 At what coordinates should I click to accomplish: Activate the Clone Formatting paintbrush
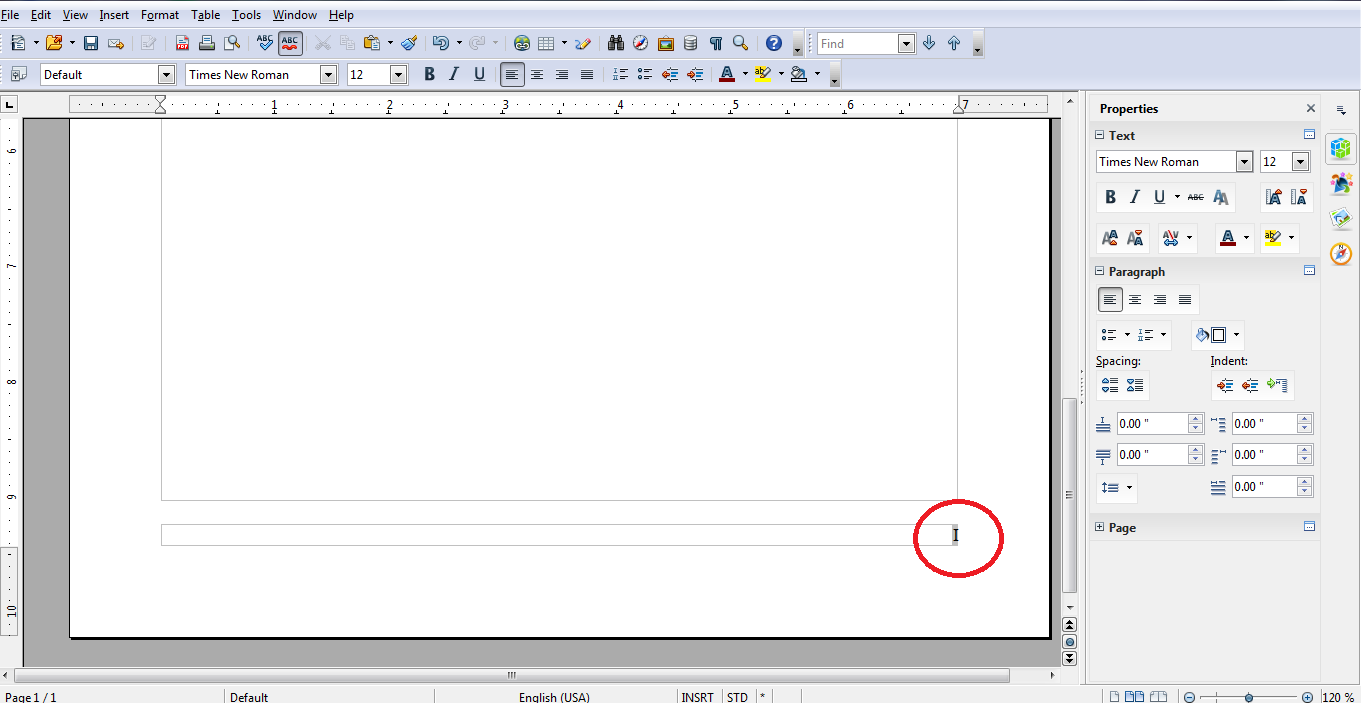pyautogui.click(x=408, y=43)
